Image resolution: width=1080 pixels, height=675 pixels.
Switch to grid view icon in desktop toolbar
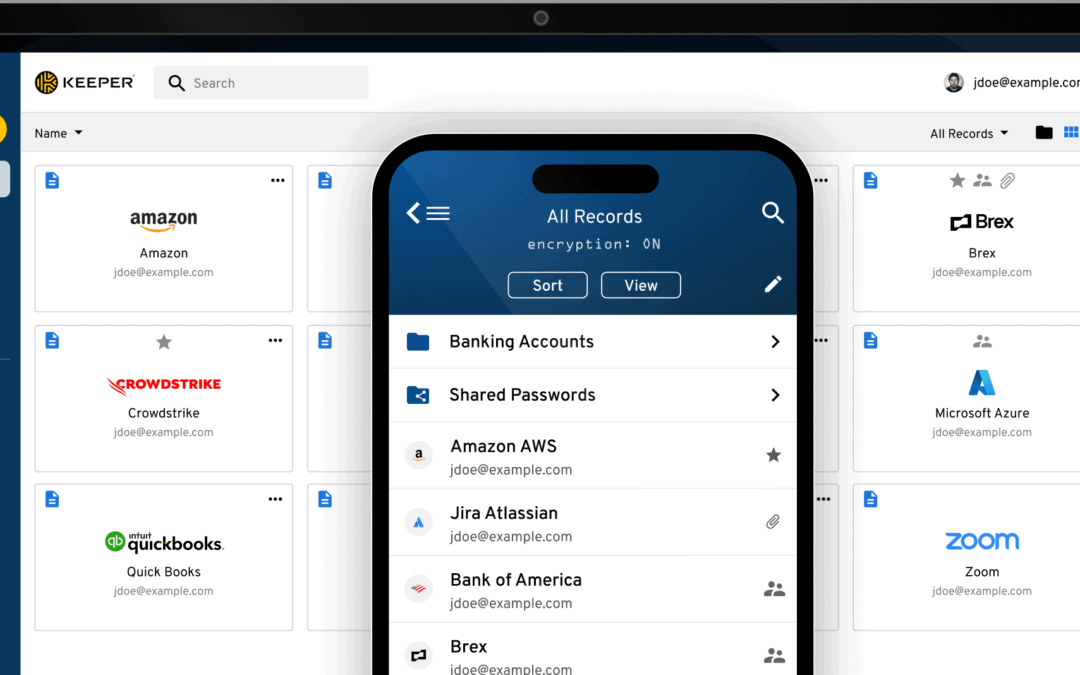coord(1071,132)
